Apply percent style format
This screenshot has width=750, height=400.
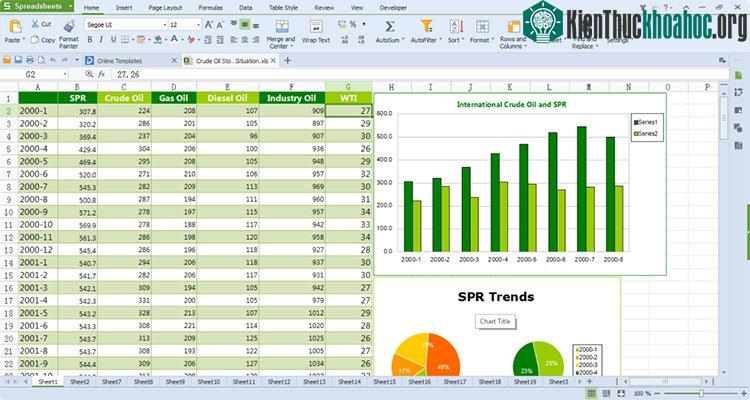[353, 24]
